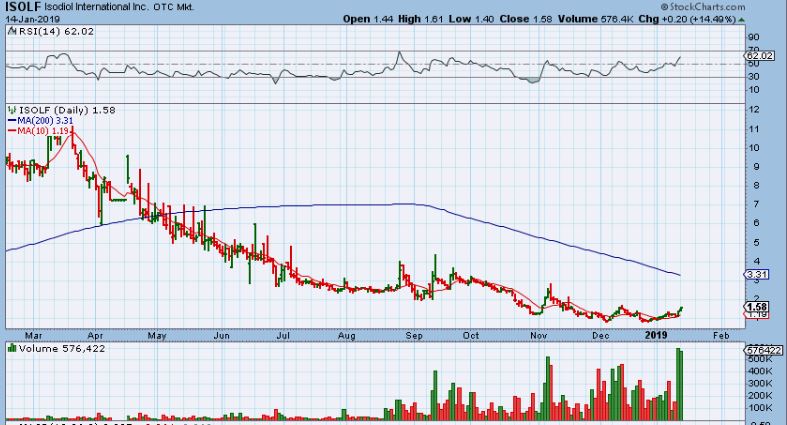Click the MA(10) 1.19 legend entry
This screenshot has height=425, width=787.
click(x=43, y=131)
